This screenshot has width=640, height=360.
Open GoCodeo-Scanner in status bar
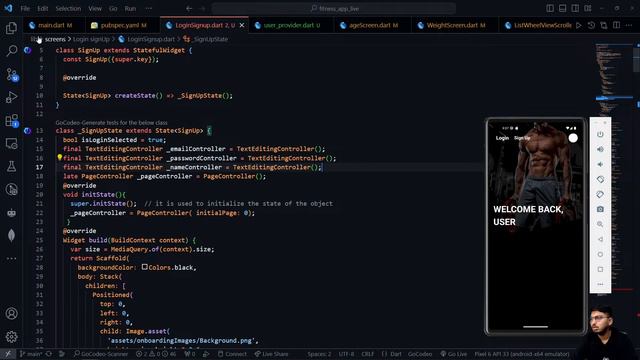pyautogui.click(x=101, y=354)
